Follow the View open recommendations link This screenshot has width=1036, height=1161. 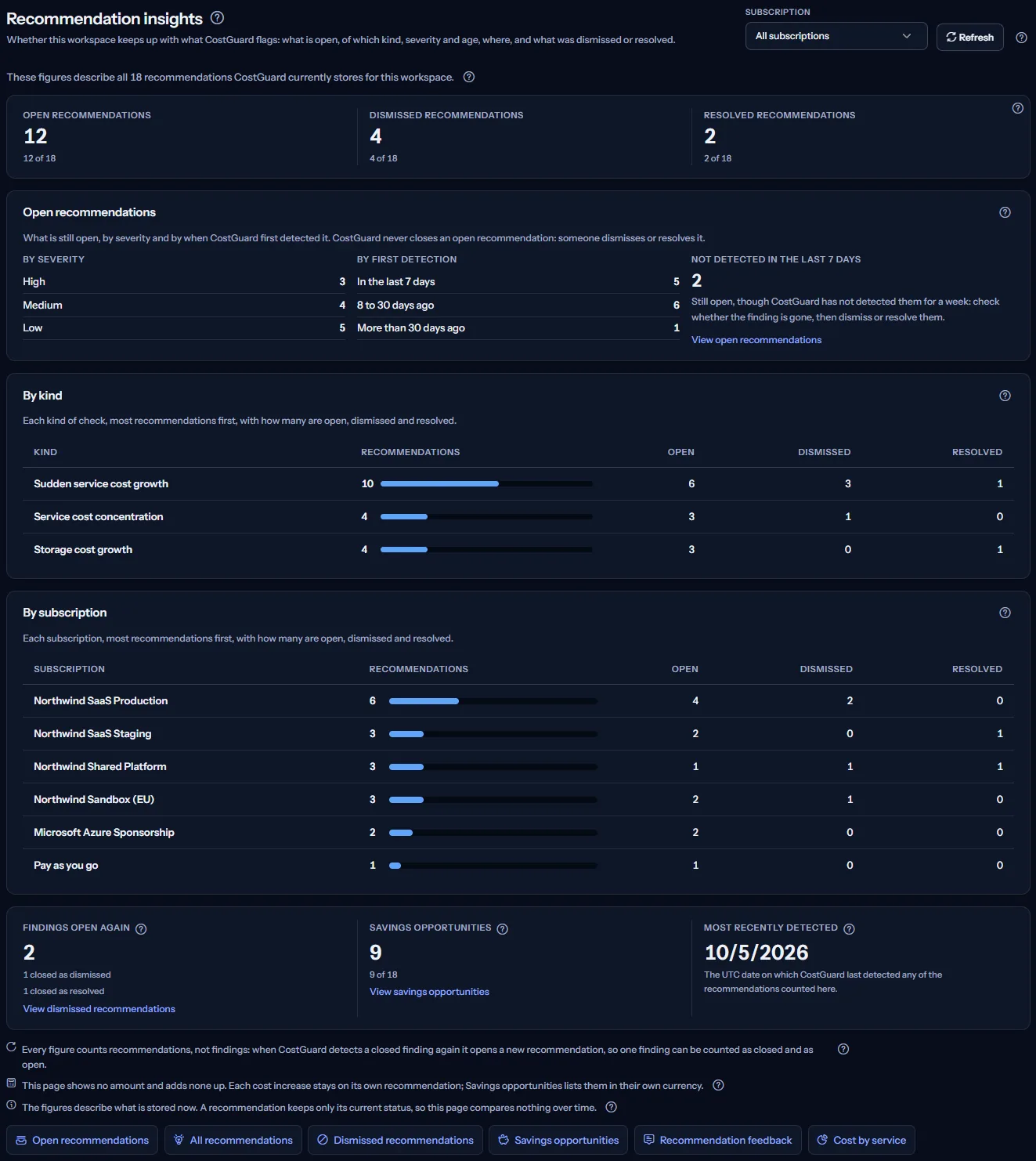pos(756,340)
